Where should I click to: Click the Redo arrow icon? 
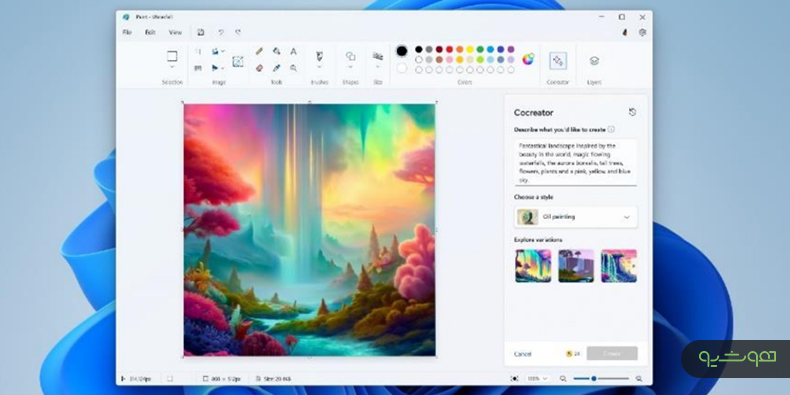click(x=238, y=32)
